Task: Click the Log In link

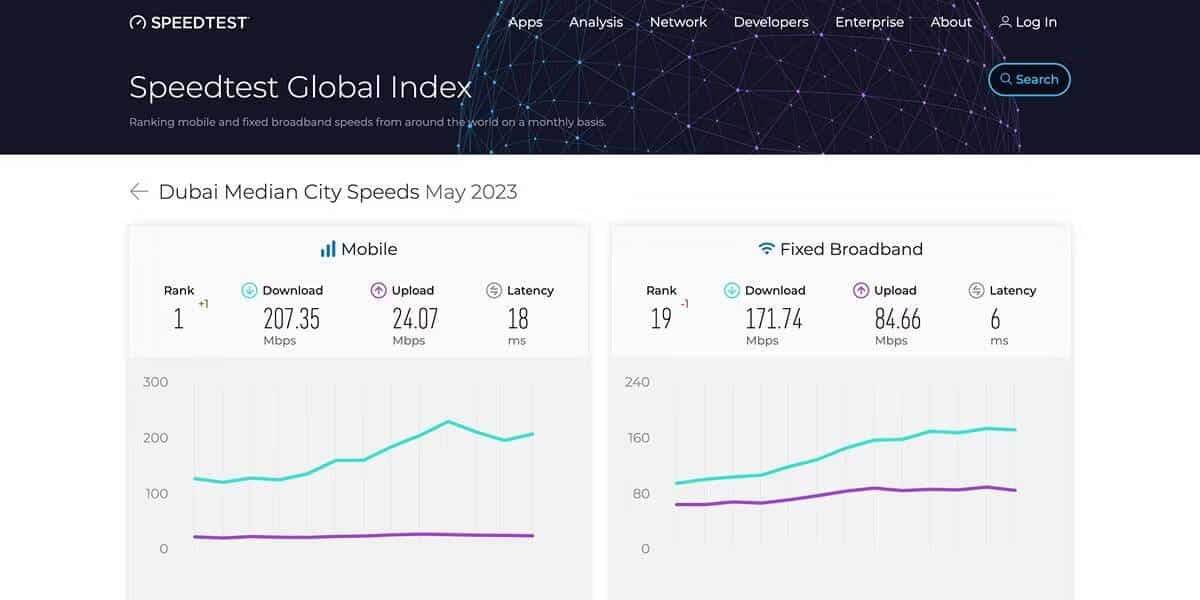Action: (1036, 22)
